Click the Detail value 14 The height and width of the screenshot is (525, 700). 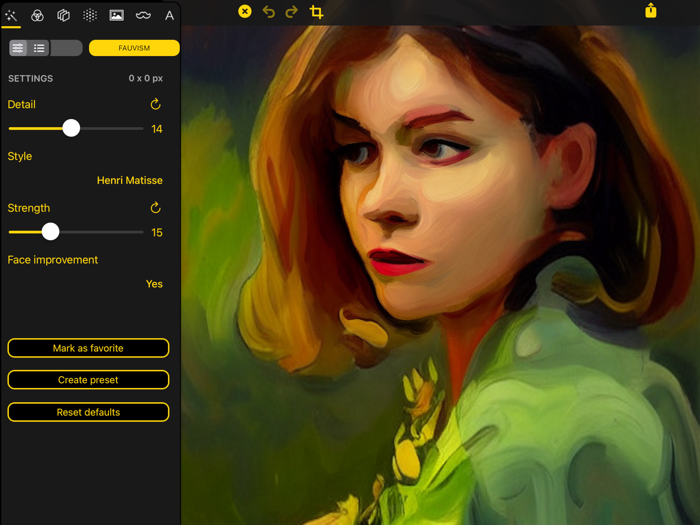point(157,129)
